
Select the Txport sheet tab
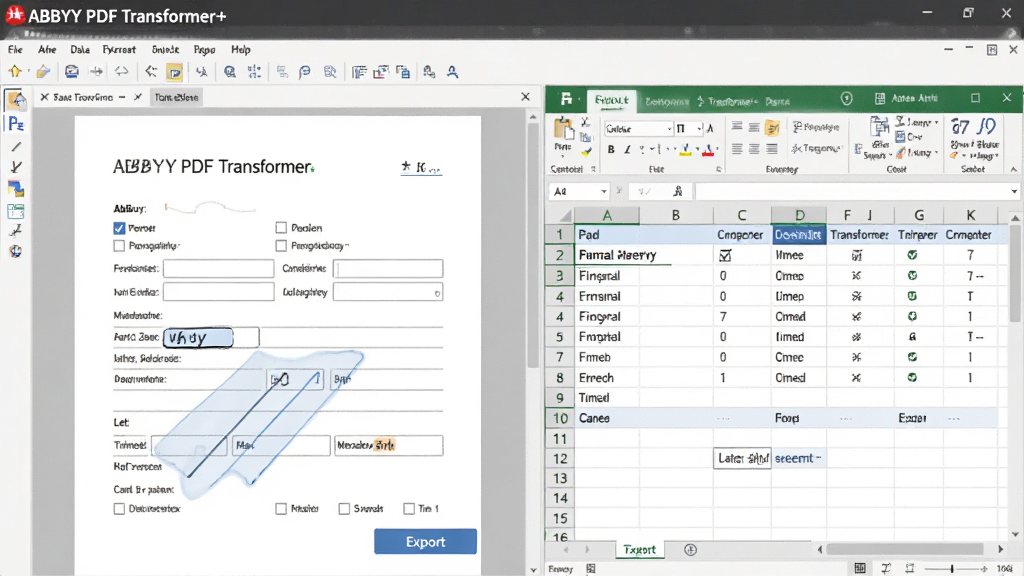[x=639, y=549]
